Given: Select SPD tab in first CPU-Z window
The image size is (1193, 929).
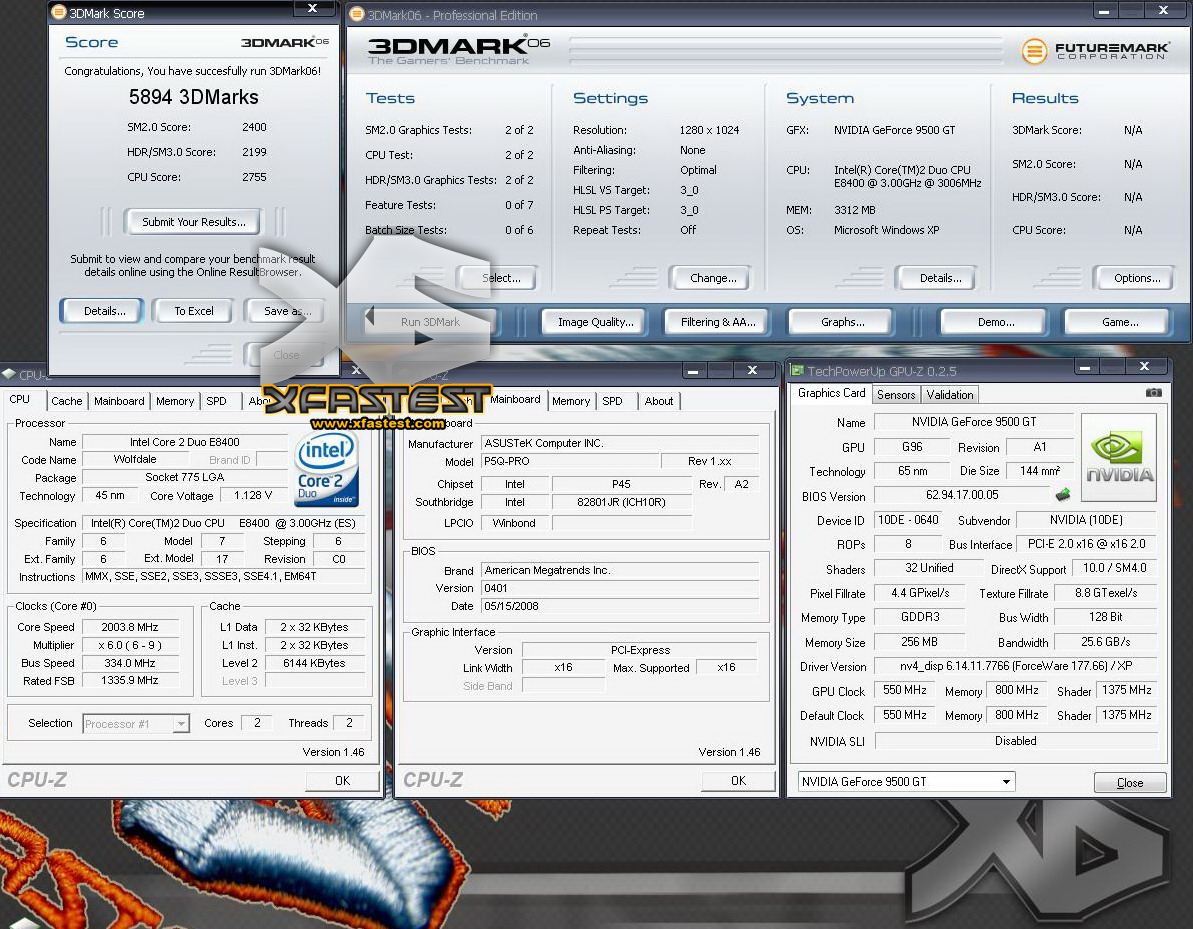Looking at the screenshot, I should (216, 401).
